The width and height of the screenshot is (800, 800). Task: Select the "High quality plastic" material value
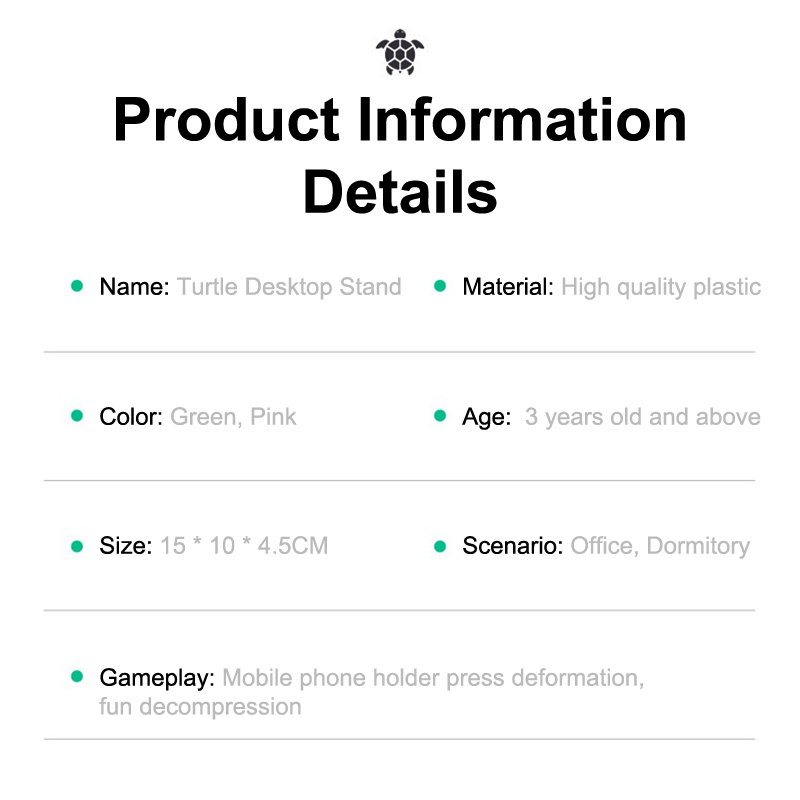tap(661, 287)
